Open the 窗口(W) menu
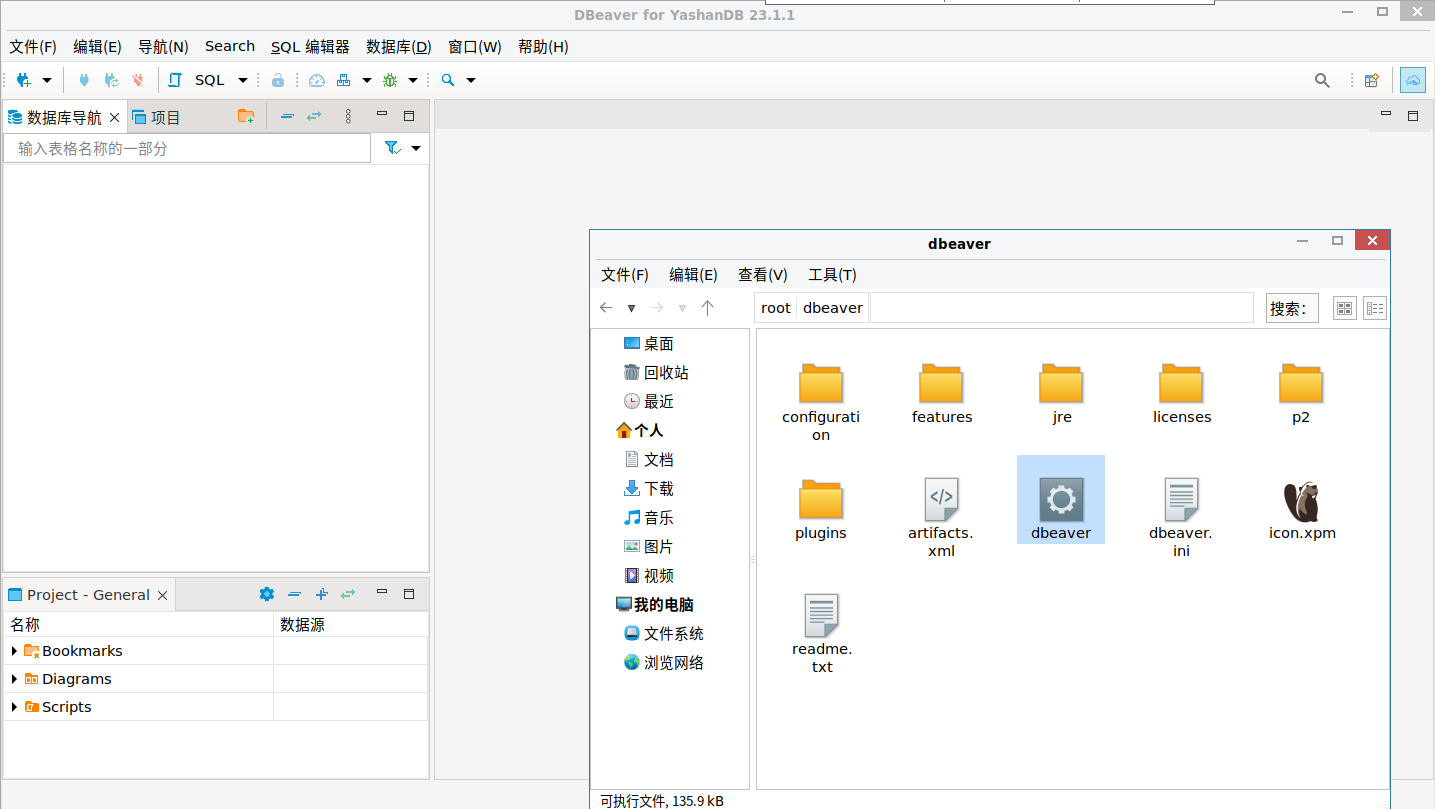Image resolution: width=1435 pixels, height=809 pixels. pyautogui.click(x=475, y=47)
